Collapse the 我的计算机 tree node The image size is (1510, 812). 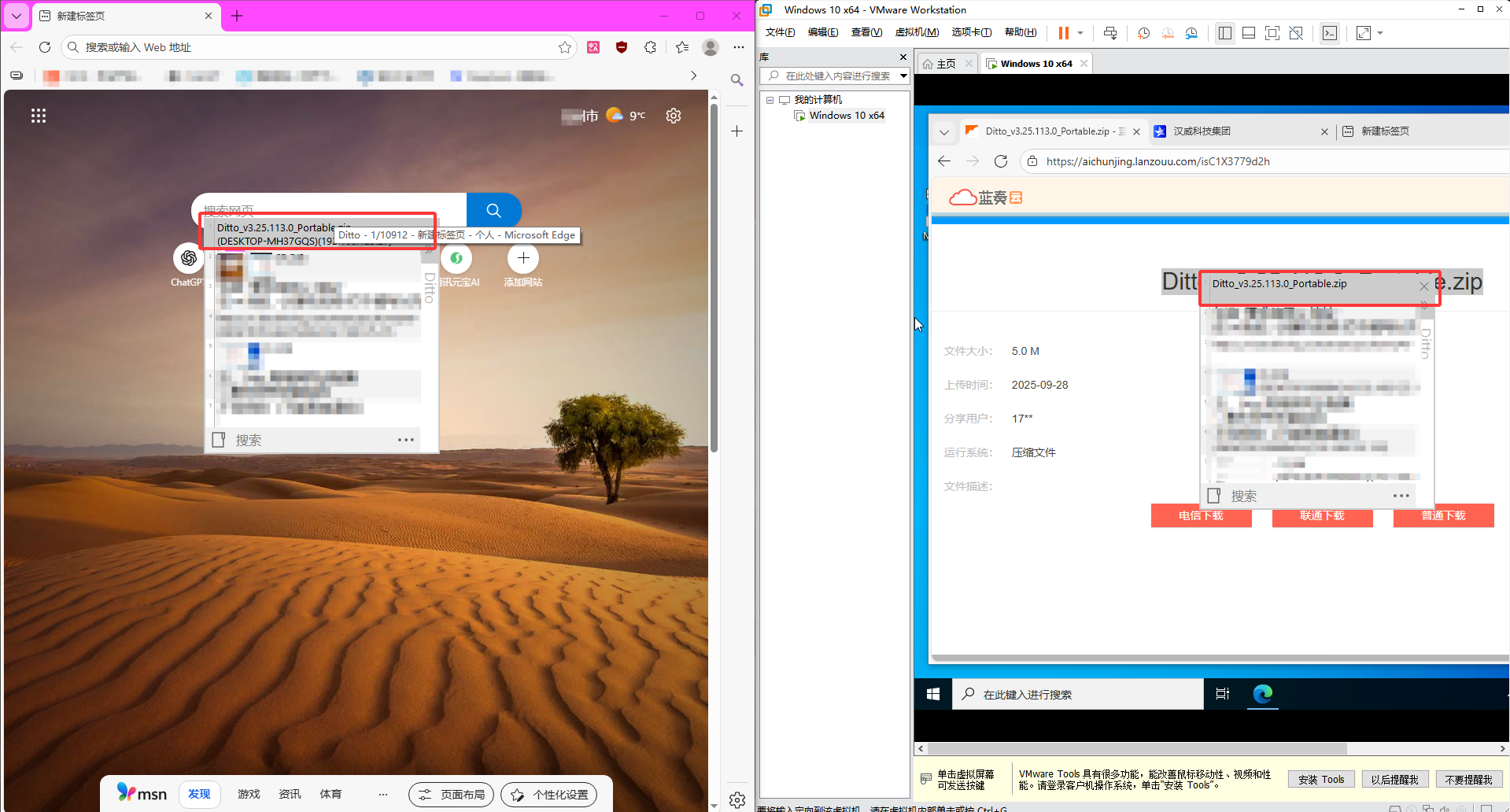(770, 100)
